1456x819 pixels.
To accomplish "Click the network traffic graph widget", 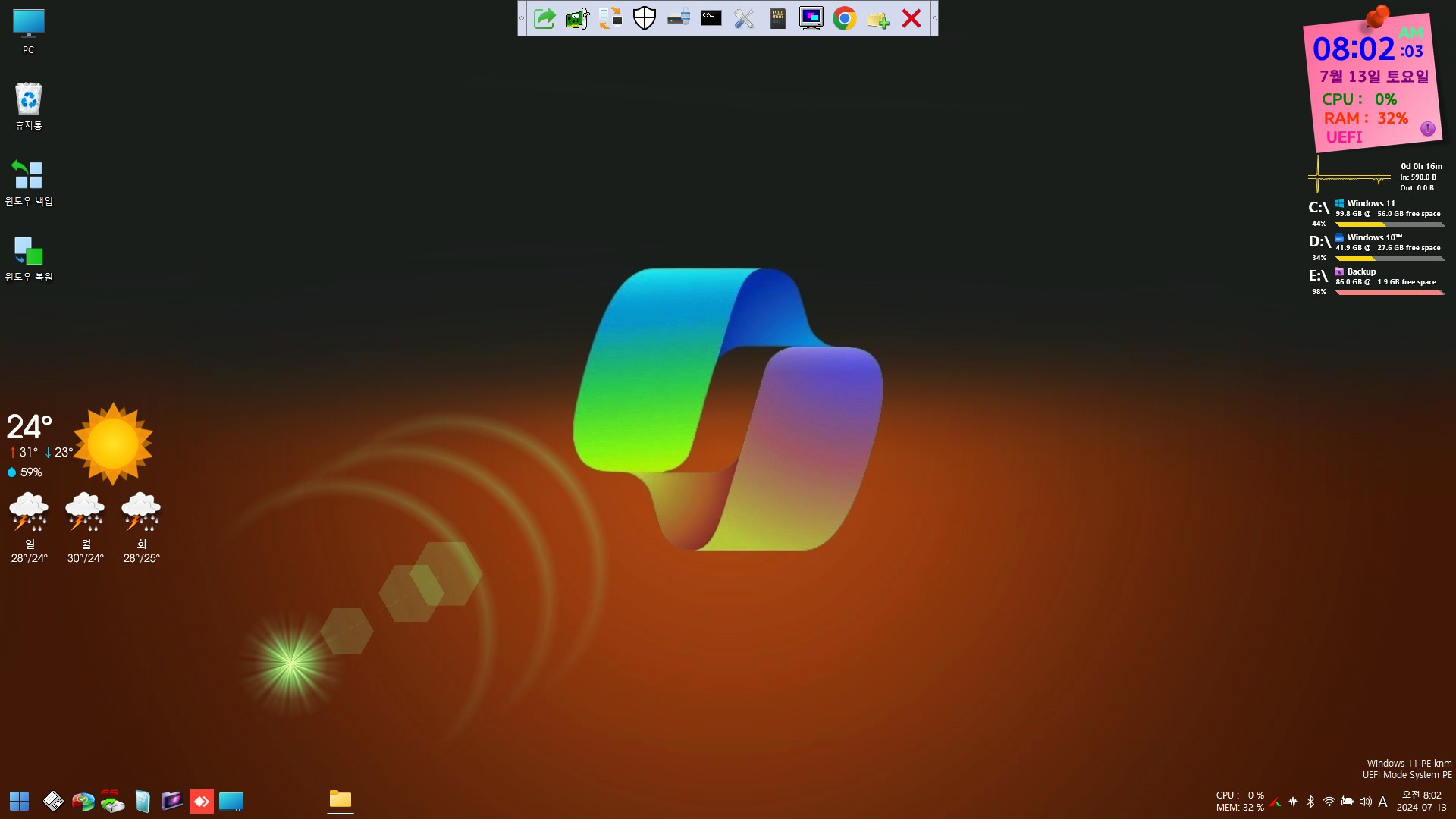I will [1349, 176].
